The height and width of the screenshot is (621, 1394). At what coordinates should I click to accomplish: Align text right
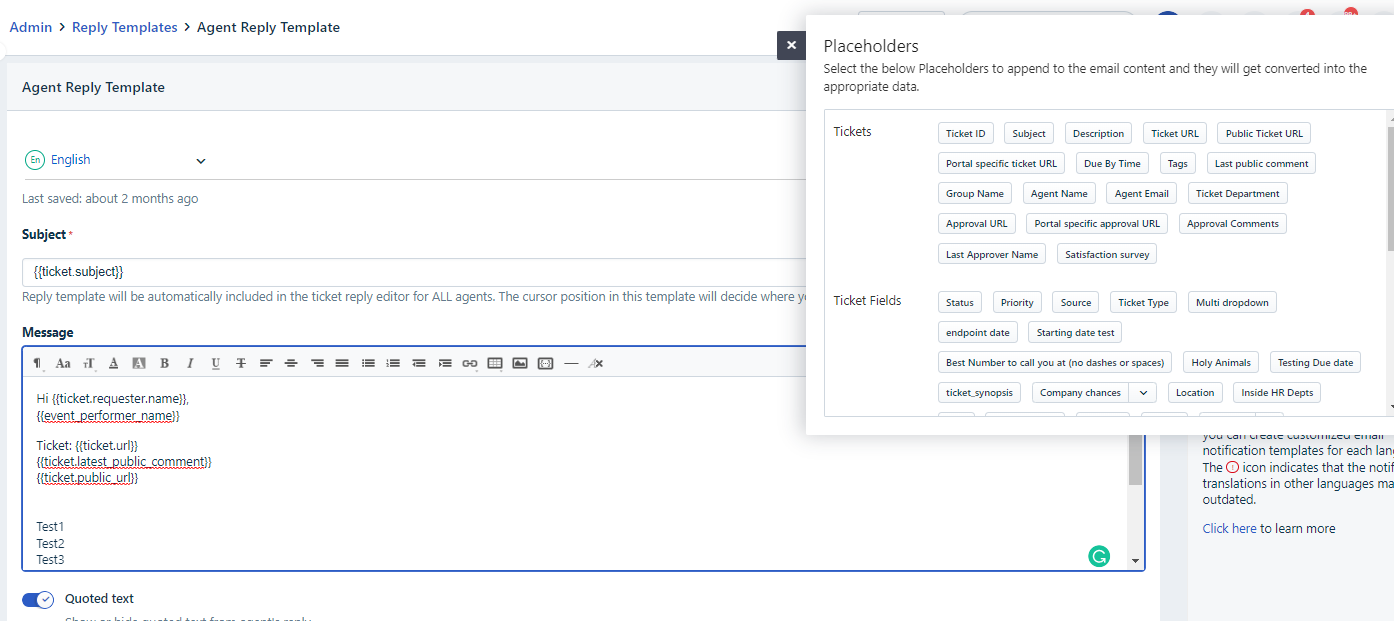click(x=317, y=363)
